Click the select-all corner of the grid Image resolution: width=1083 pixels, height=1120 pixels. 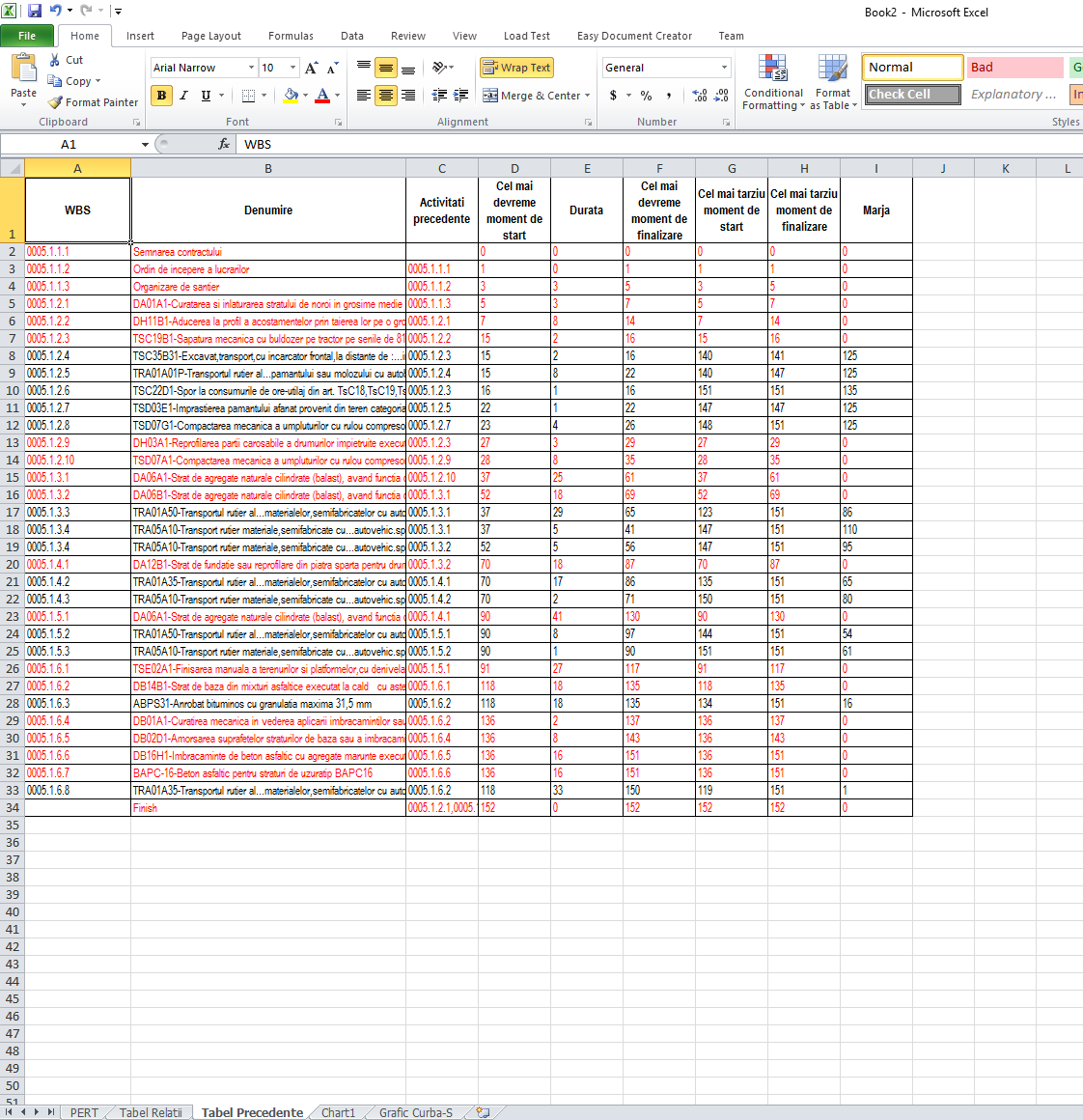click(13, 169)
